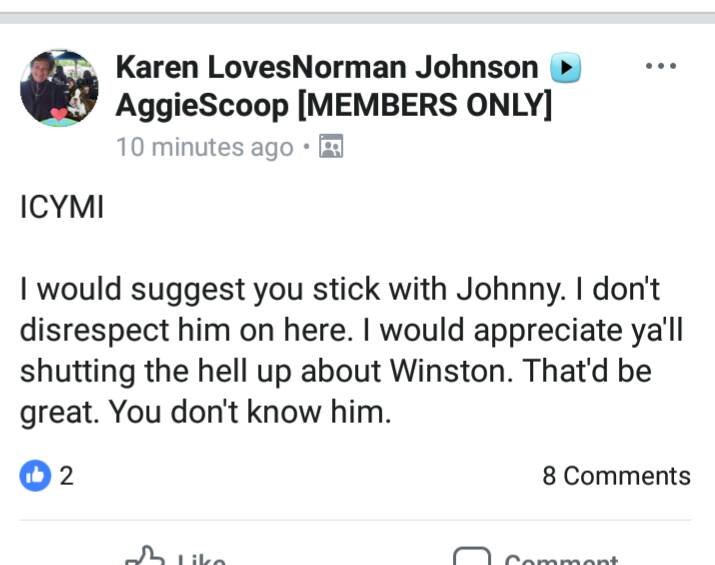Show who reacted via the count 2
Screen dimensions: 715x565
(x=67, y=476)
